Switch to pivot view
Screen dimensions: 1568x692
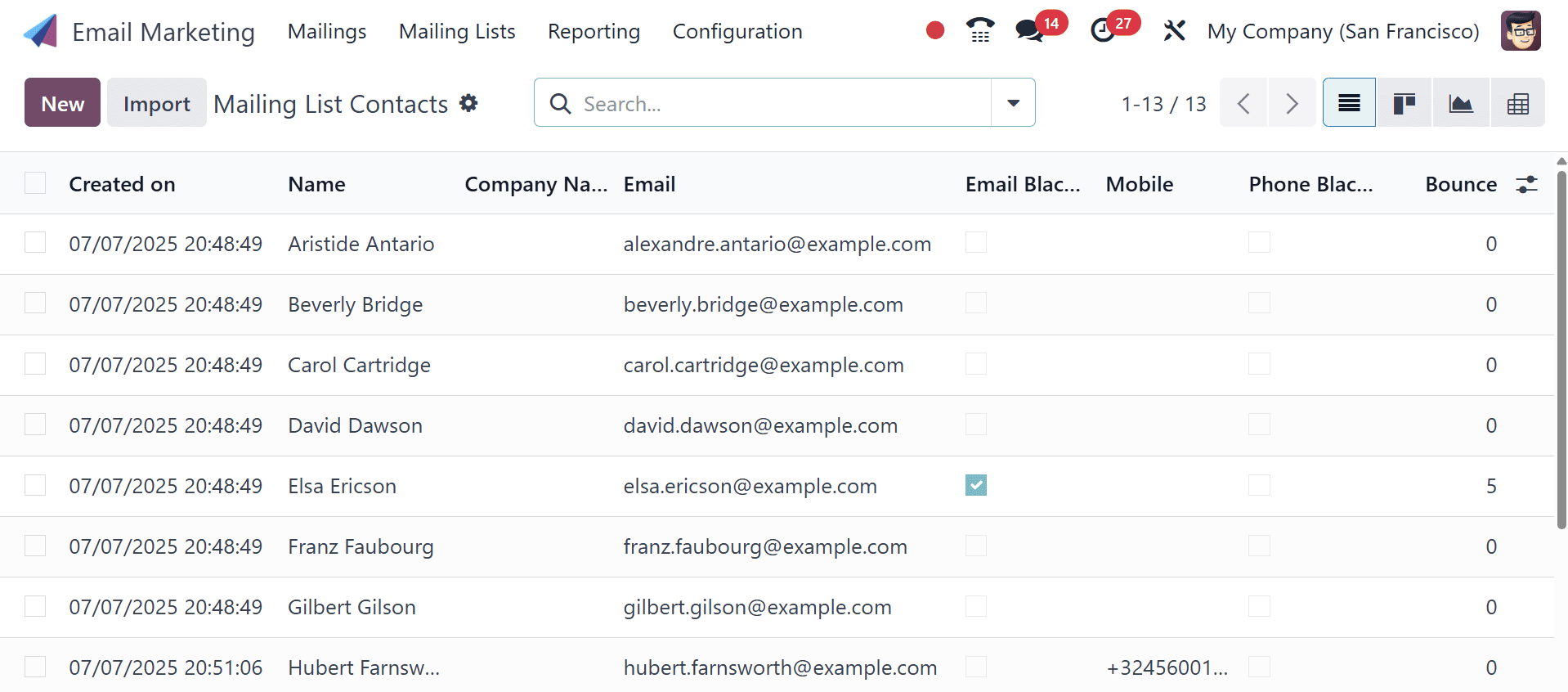pos(1518,103)
